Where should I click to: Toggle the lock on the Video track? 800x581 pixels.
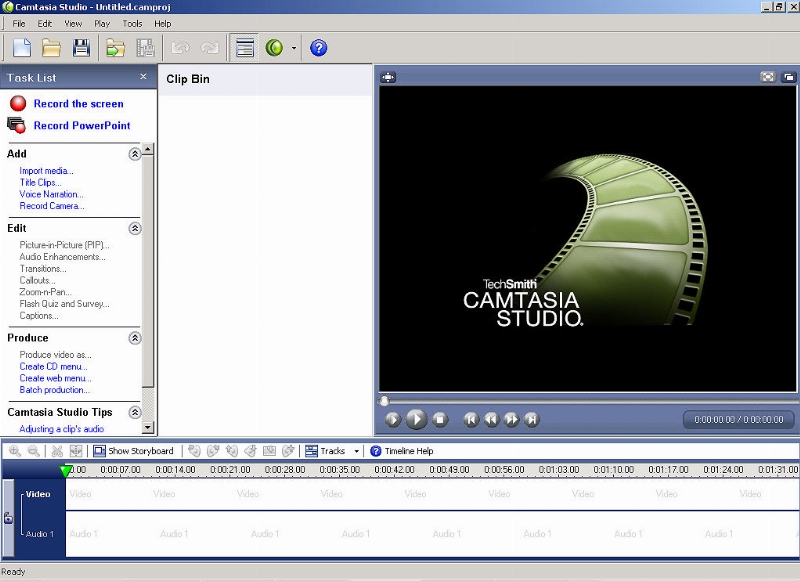coord(9,519)
